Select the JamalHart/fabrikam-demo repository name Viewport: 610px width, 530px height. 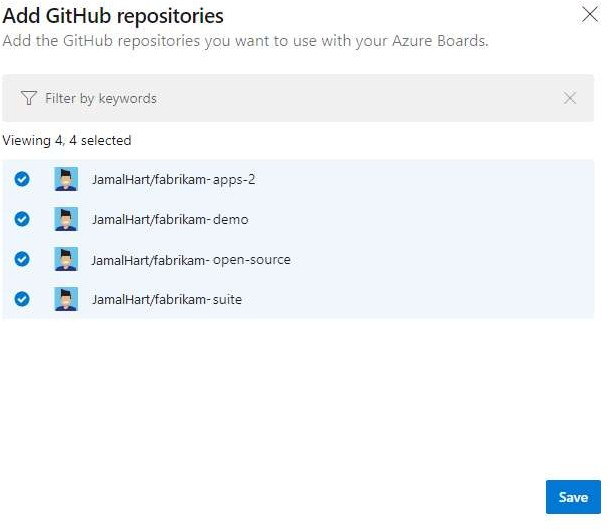coord(170,220)
